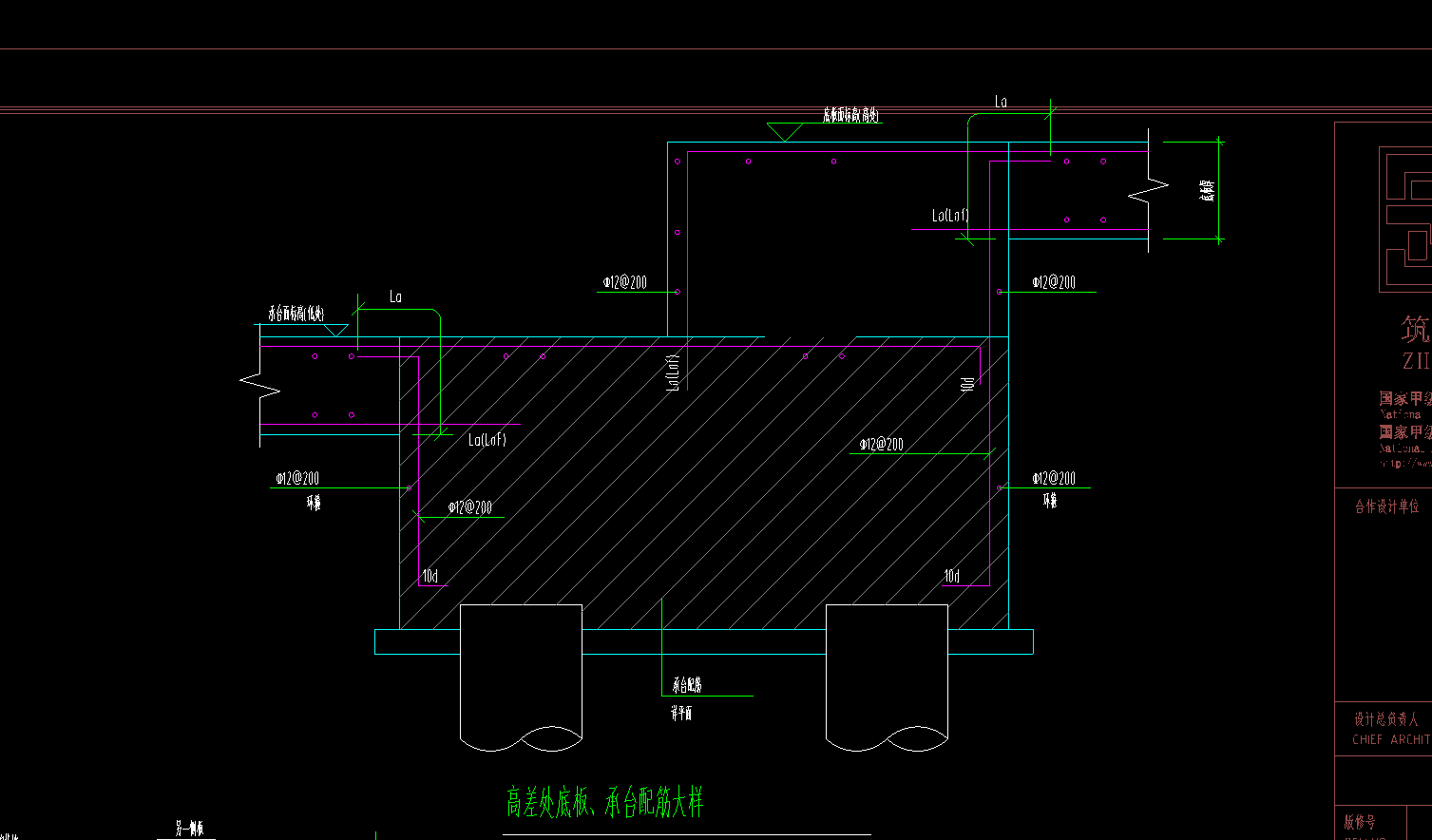Select the right pile outline

pyautogui.click(x=887, y=678)
